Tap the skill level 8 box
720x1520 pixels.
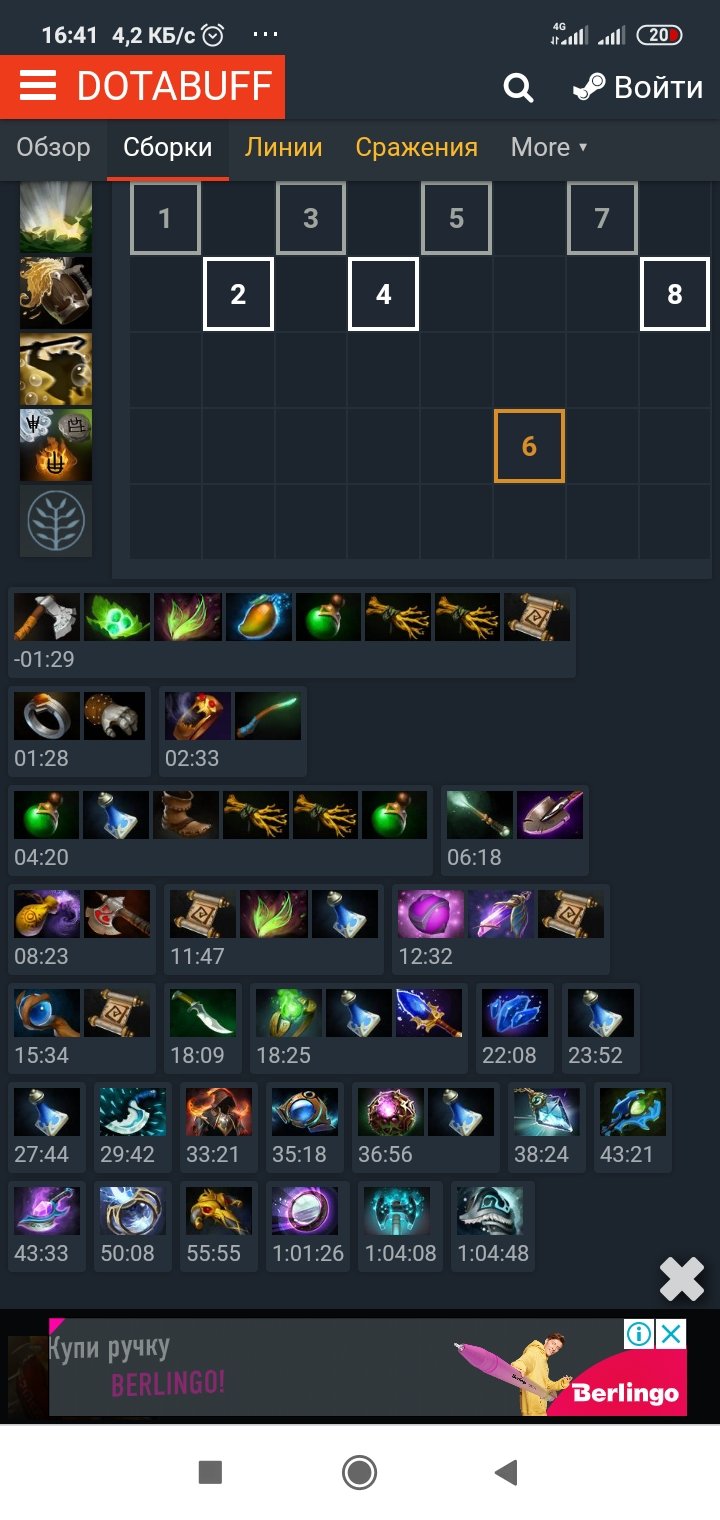tap(675, 294)
